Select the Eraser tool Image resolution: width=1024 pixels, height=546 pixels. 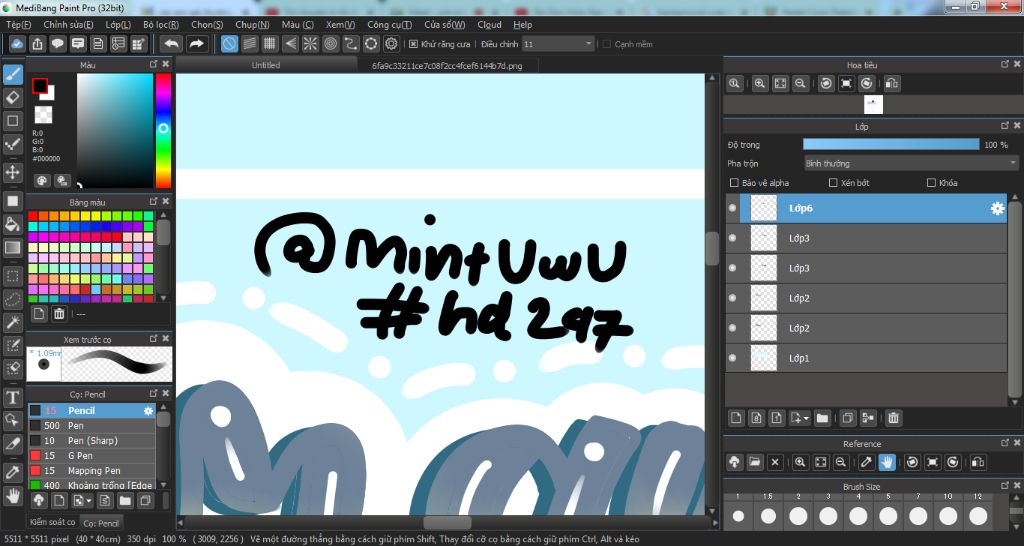point(12,98)
